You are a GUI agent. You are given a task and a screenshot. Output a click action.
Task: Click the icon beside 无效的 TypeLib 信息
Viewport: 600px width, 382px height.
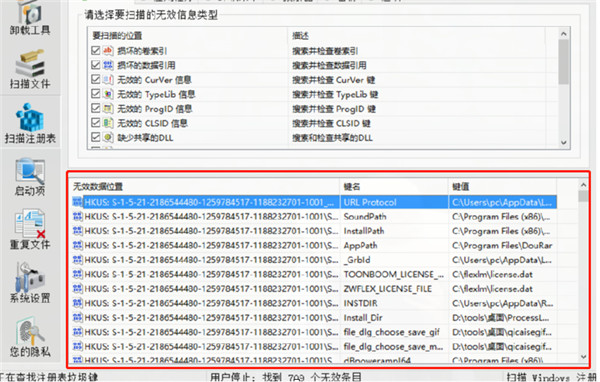click(108, 94)
